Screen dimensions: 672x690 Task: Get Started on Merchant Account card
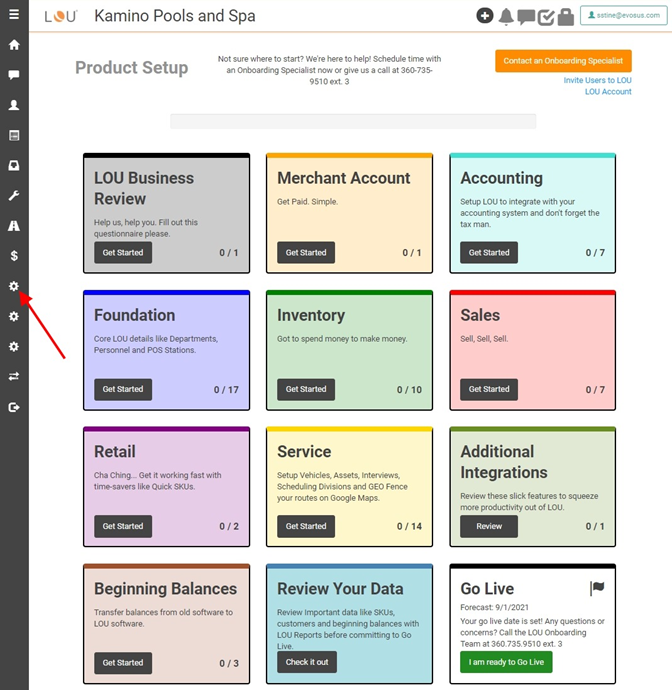[306, 253]
